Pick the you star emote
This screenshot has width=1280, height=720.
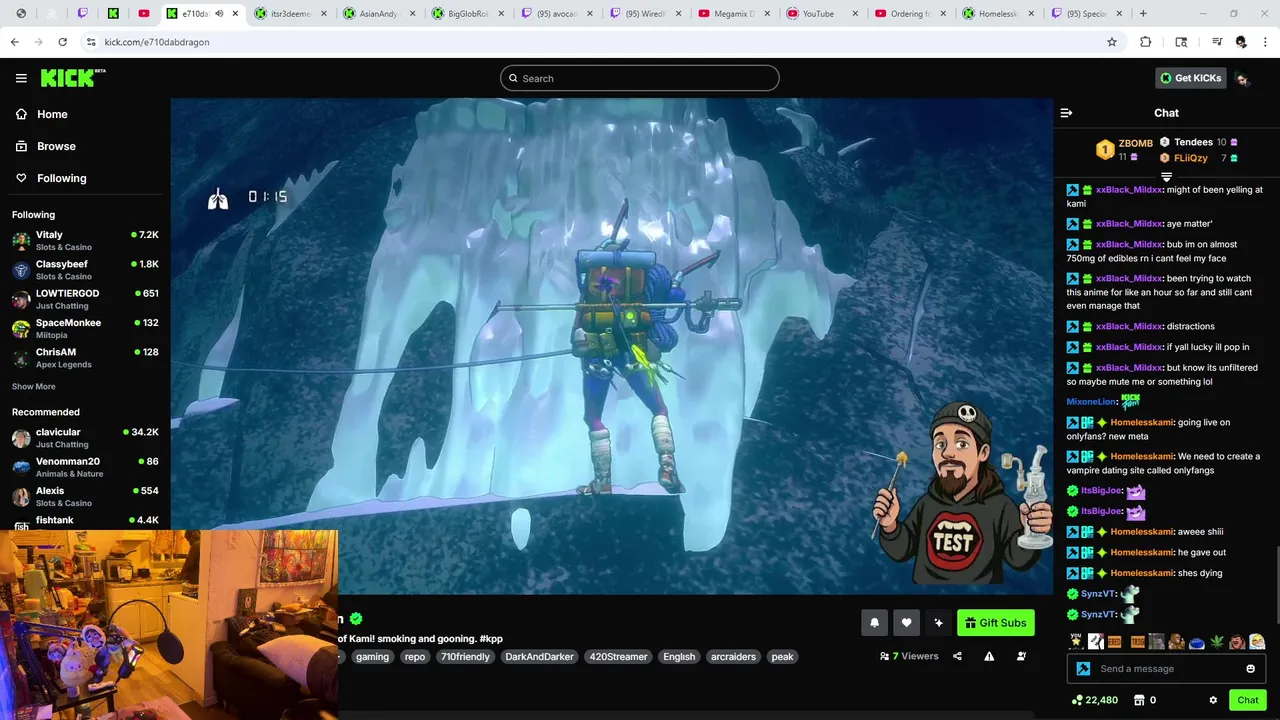tap(1076, 642)
